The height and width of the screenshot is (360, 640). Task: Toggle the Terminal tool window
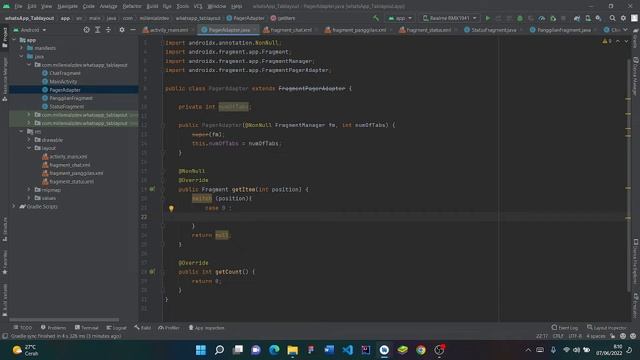(87, 328)
